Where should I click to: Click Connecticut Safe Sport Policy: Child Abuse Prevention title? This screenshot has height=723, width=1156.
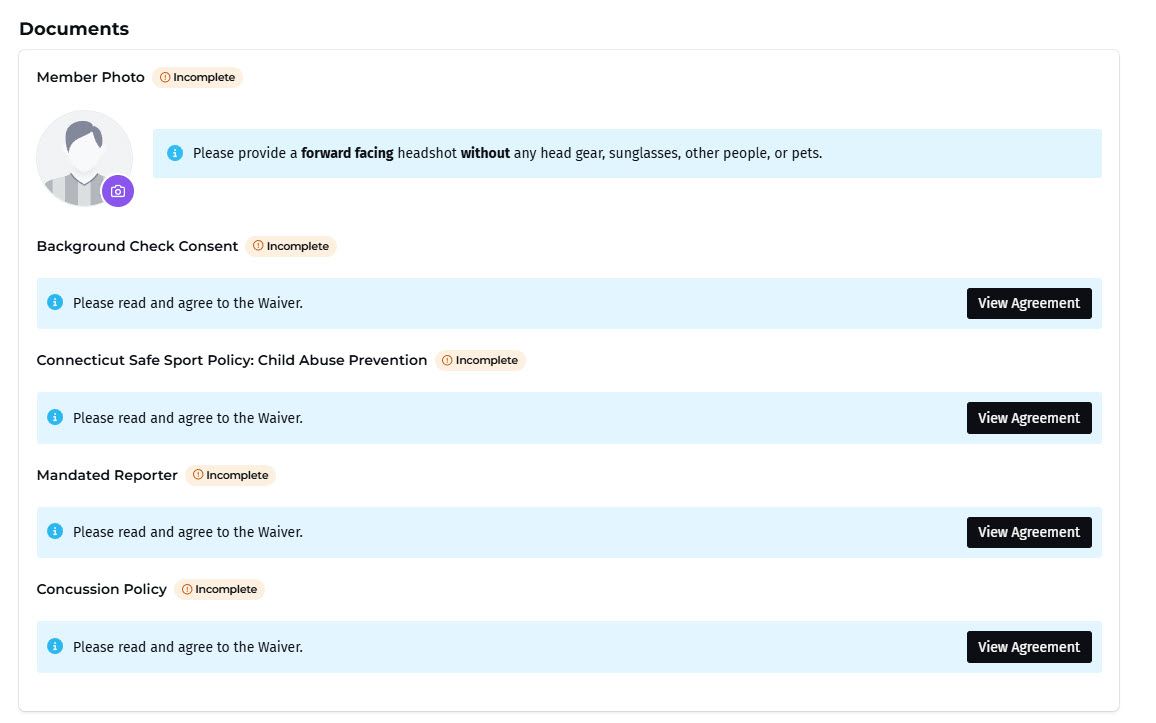coord(231,360)
